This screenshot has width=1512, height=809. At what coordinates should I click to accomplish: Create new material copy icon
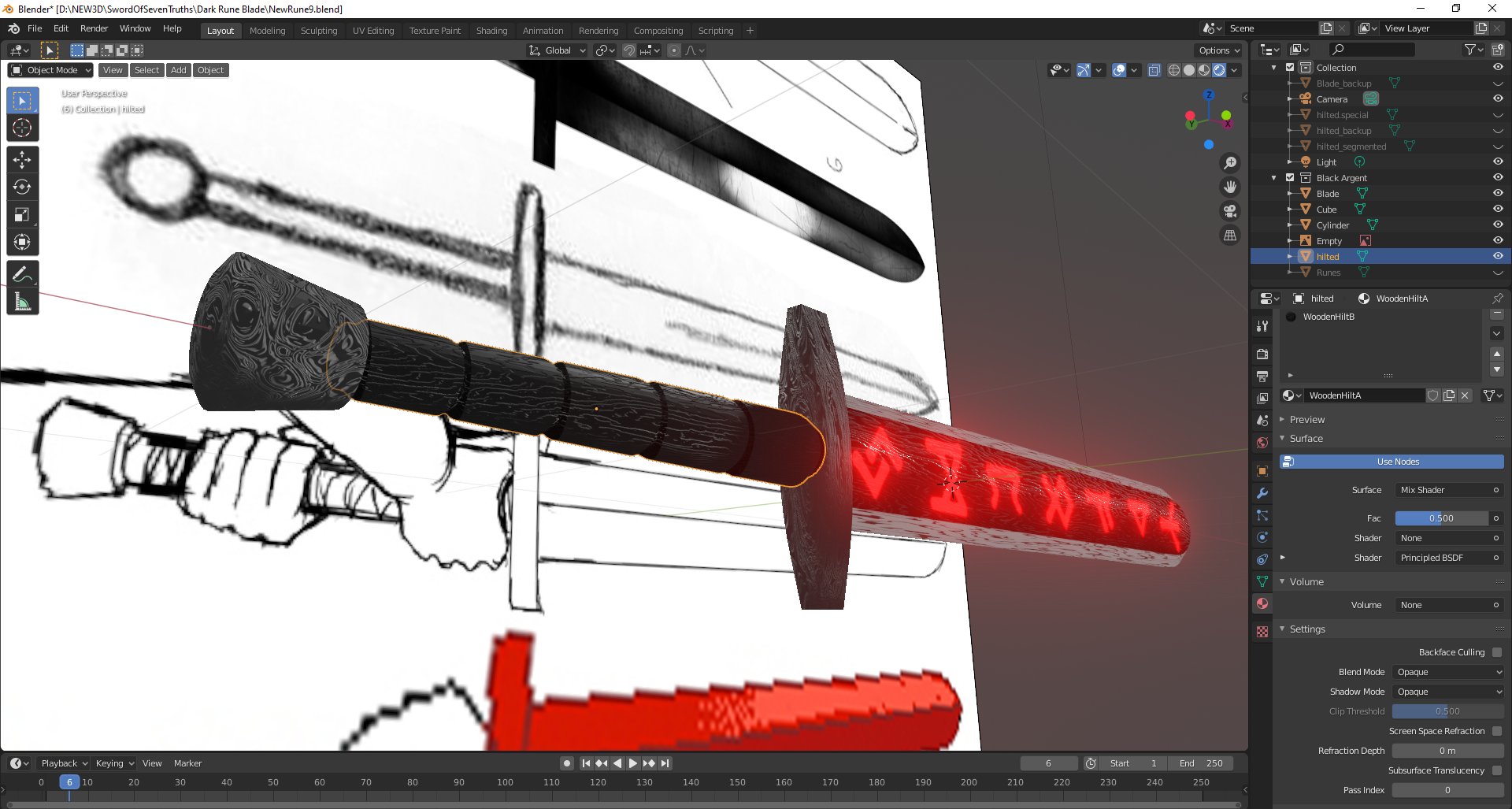1449,395
